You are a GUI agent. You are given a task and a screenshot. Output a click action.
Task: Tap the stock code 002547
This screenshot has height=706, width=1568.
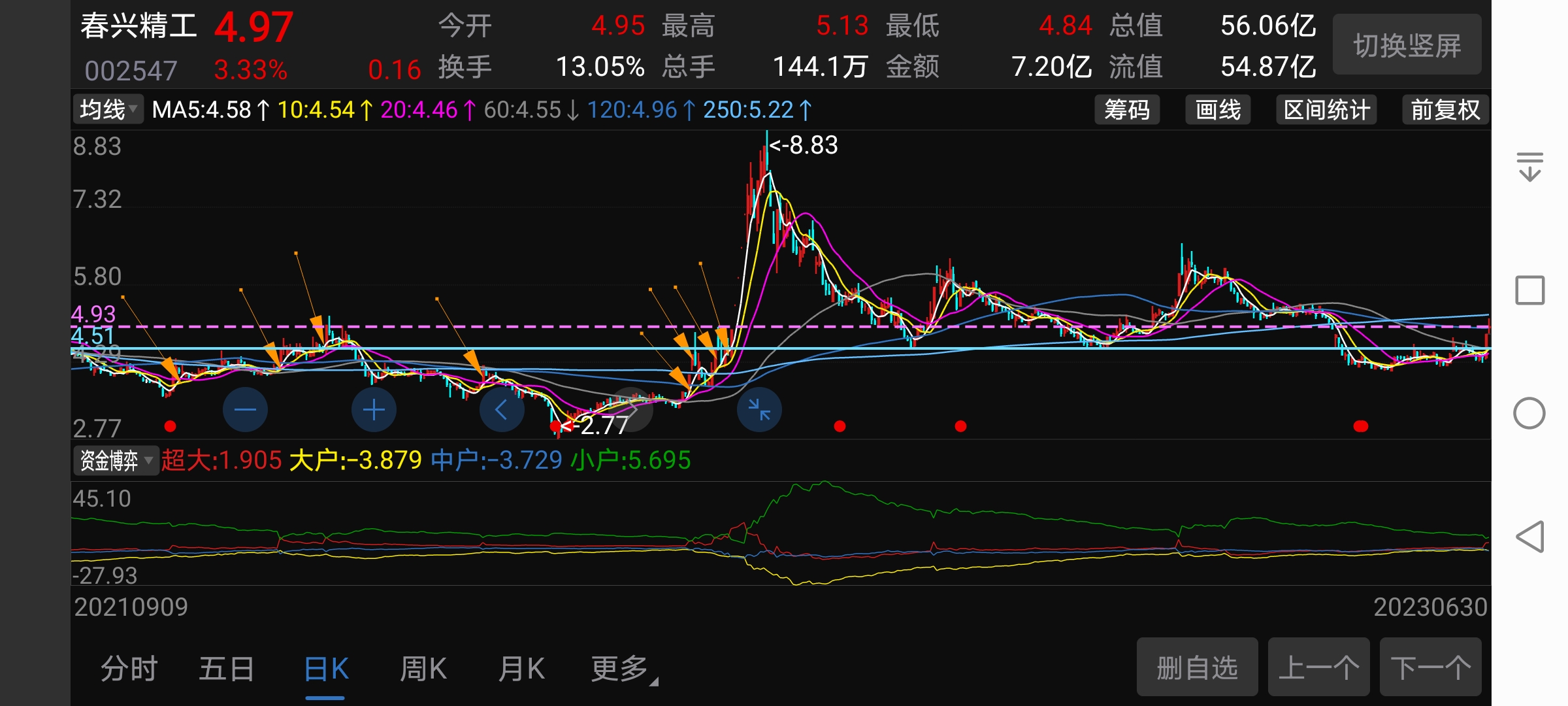131,70
